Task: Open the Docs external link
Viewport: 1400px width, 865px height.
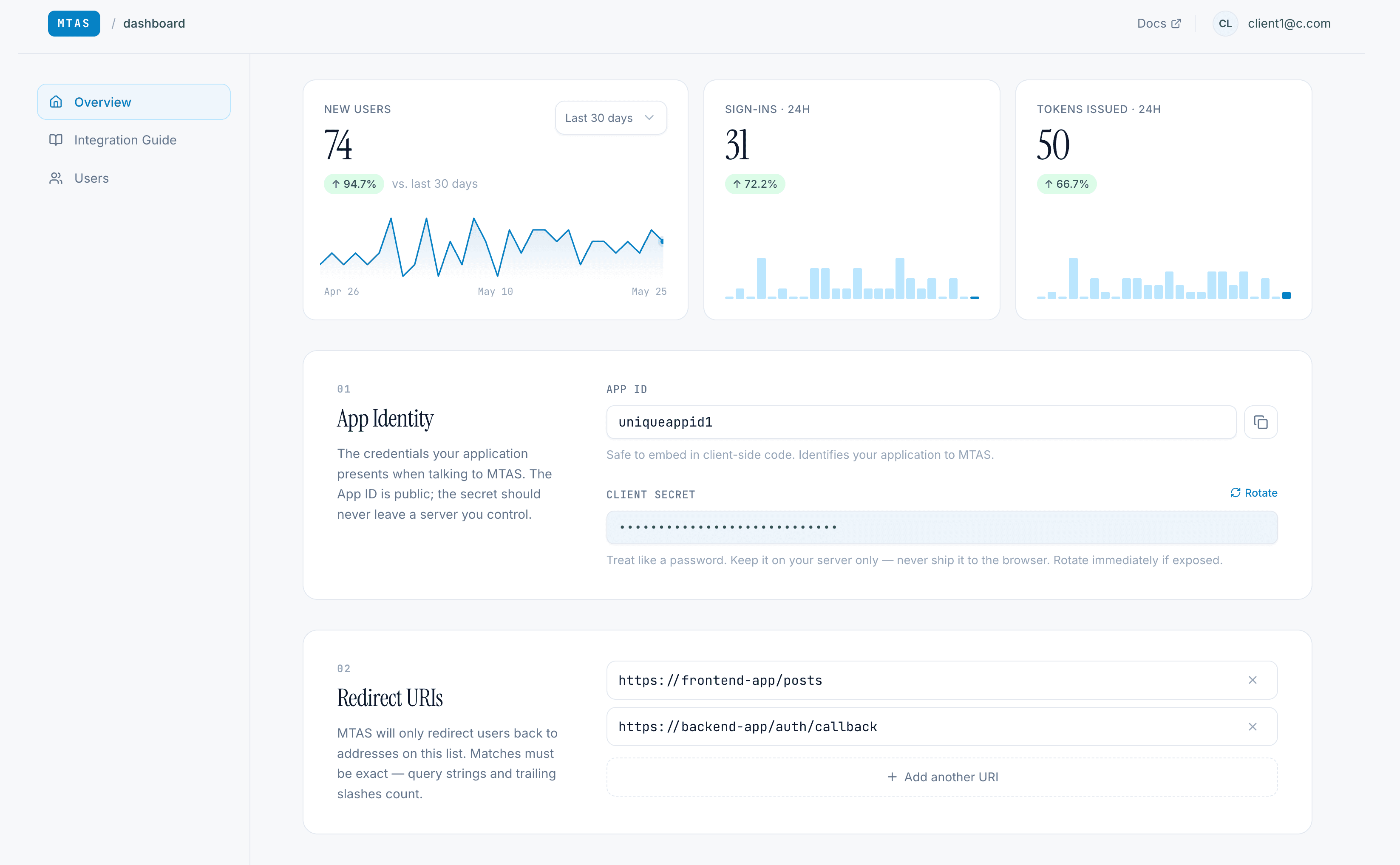Action: tap(1159, 23)
